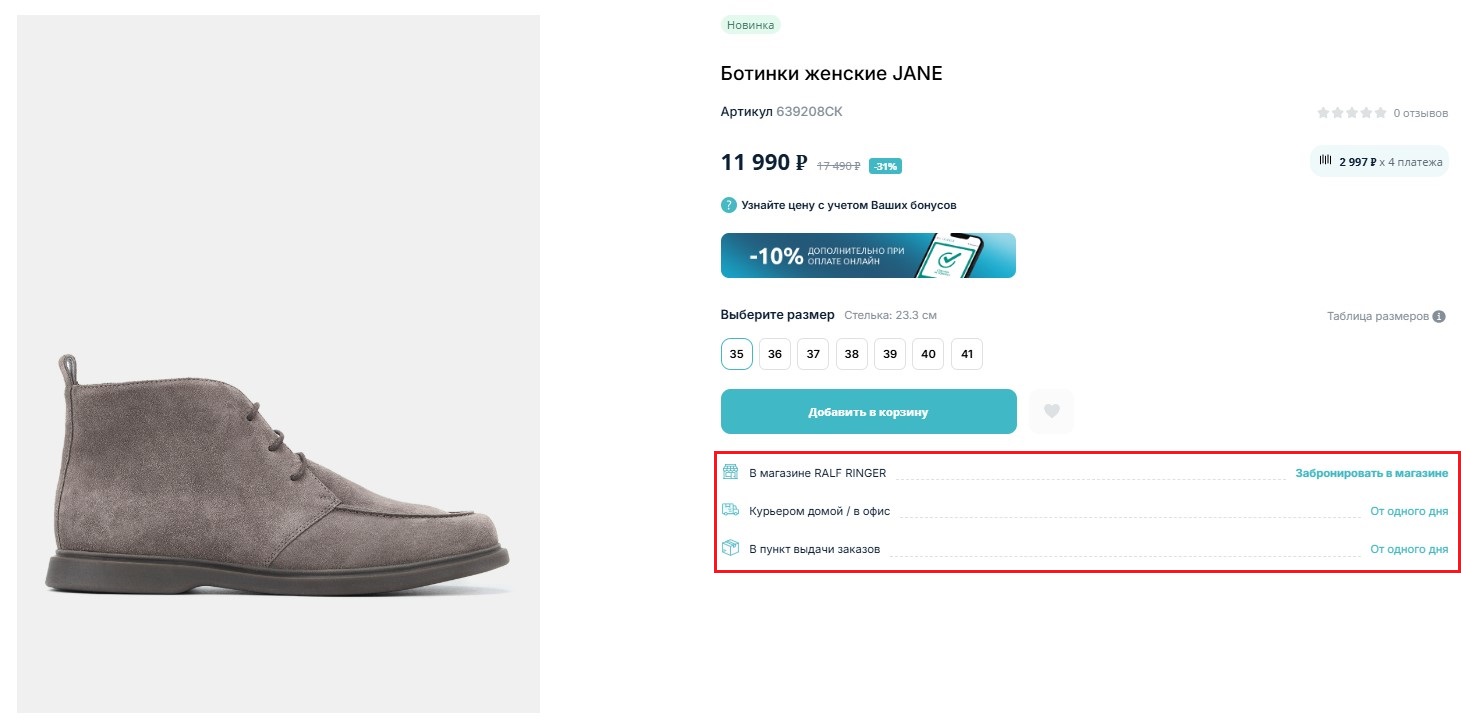Click the star rating icons
1476x728 pixels.
point(1352,113)
